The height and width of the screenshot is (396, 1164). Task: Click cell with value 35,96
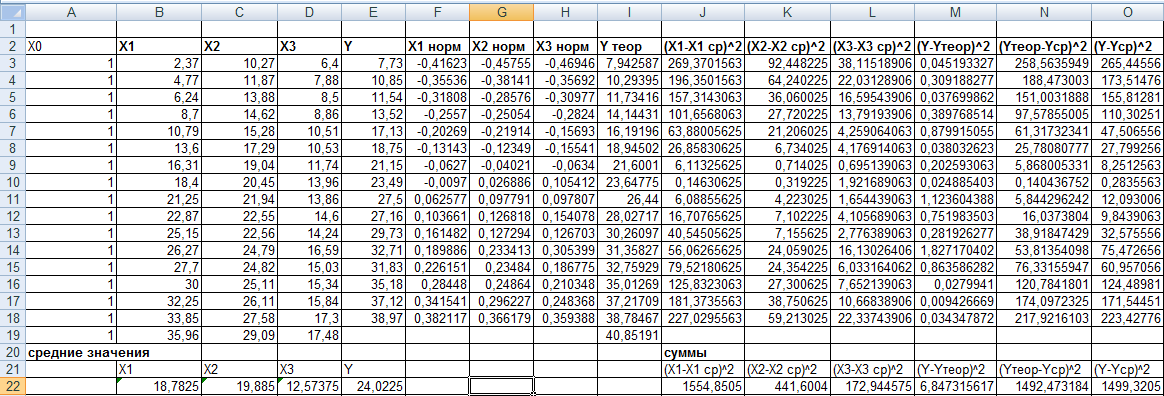pos(159,335)
